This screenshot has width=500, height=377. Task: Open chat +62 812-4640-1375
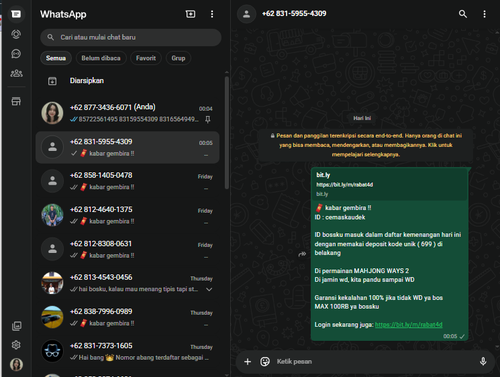click(x=127, y=215)
